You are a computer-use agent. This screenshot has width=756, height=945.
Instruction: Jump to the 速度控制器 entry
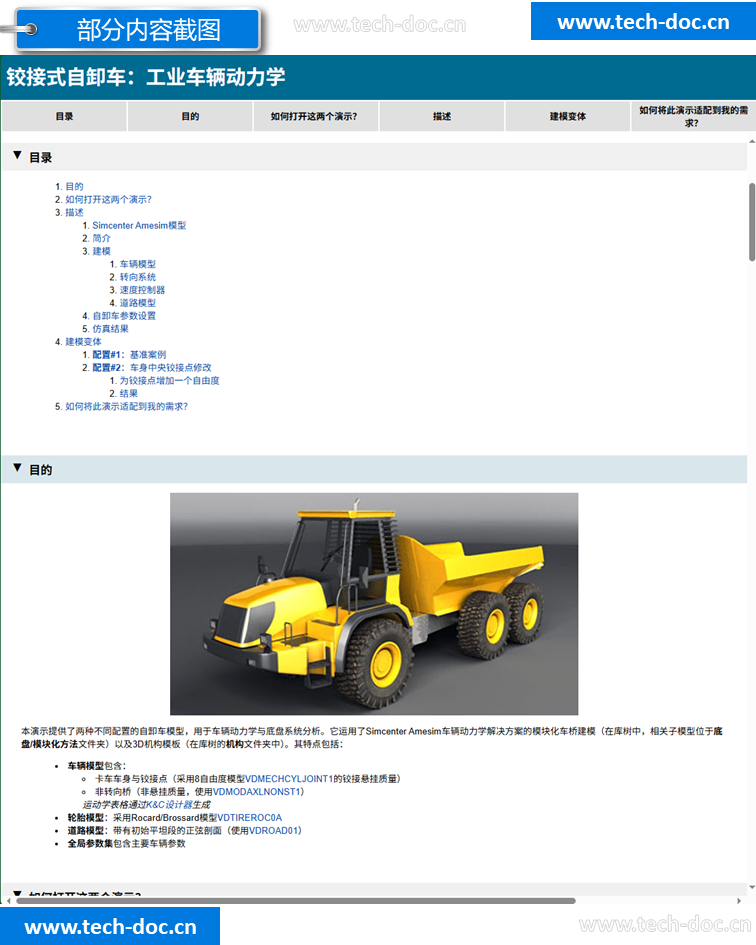pyautogui.click(x=142, y=290)
